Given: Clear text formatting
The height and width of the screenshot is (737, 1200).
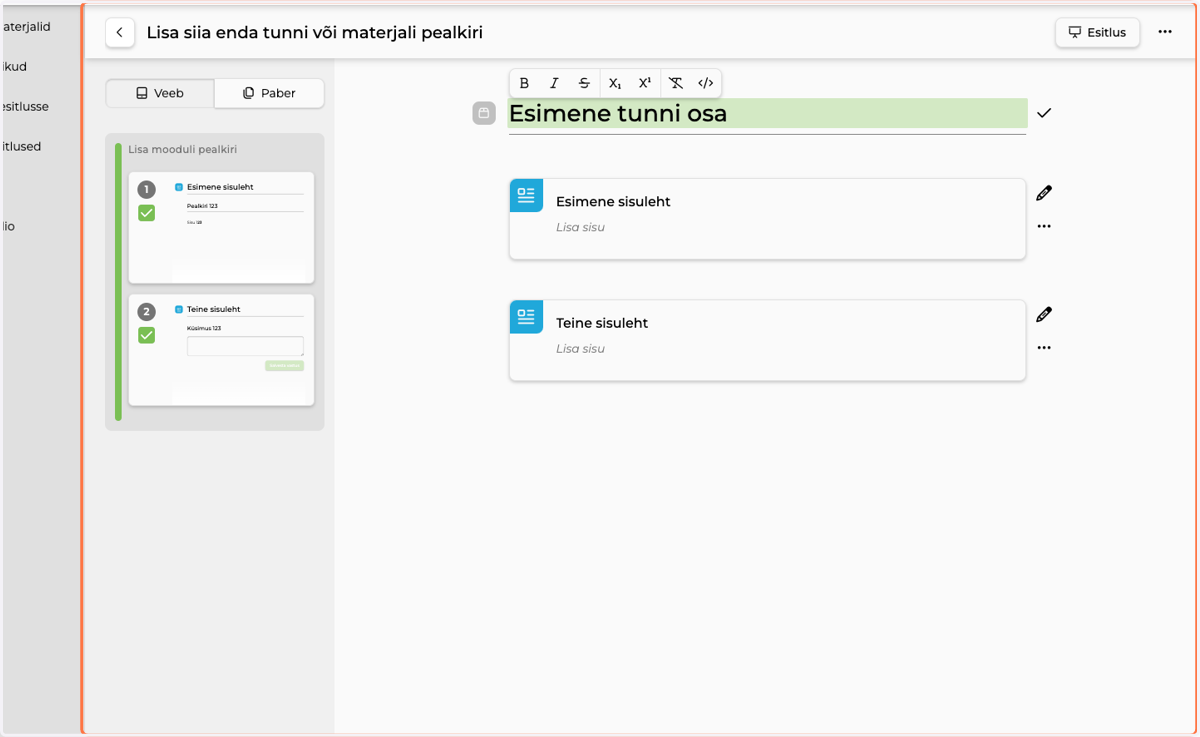Looking at the screenshot, I should pyautogui.click(x=676, y=83).
